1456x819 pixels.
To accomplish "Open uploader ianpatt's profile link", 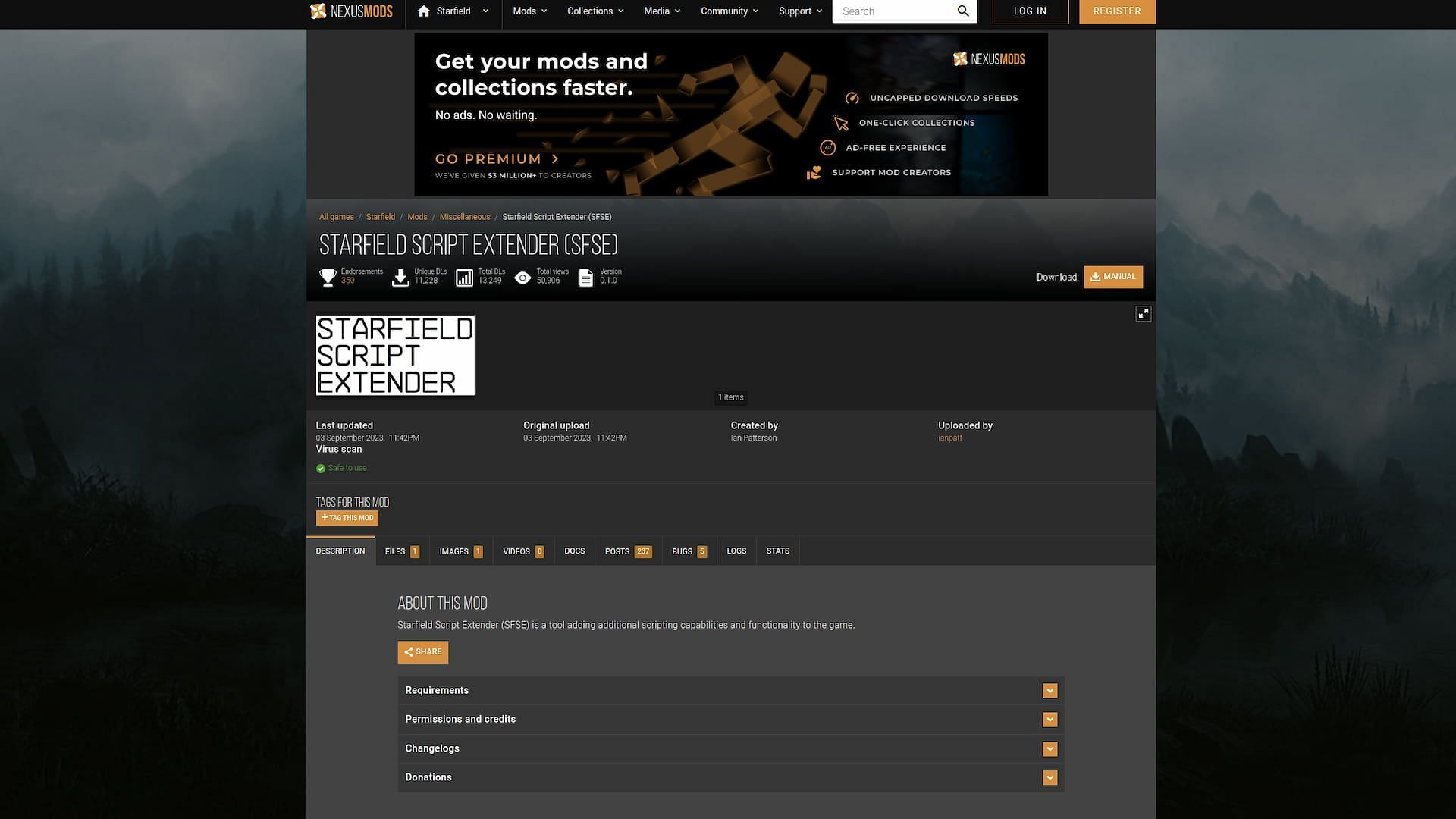I will [x=950, y=438].
